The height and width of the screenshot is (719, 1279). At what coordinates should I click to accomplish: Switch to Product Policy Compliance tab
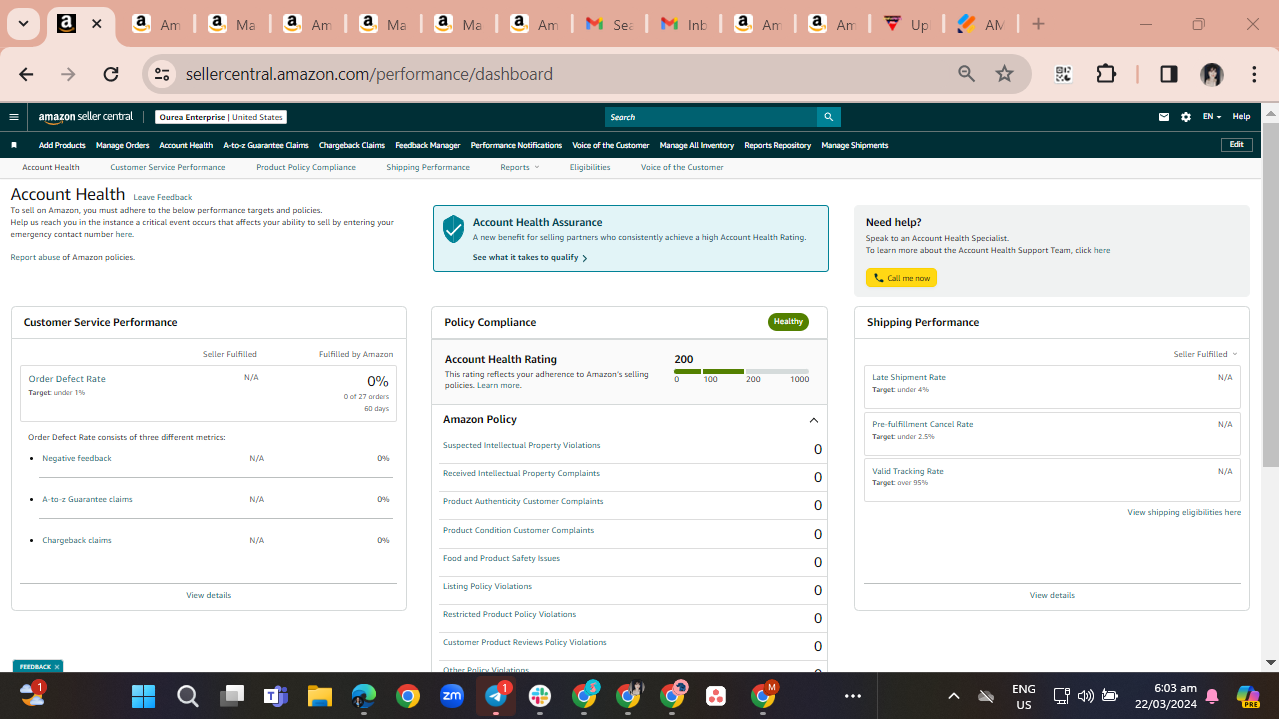[x=306, y=167]
